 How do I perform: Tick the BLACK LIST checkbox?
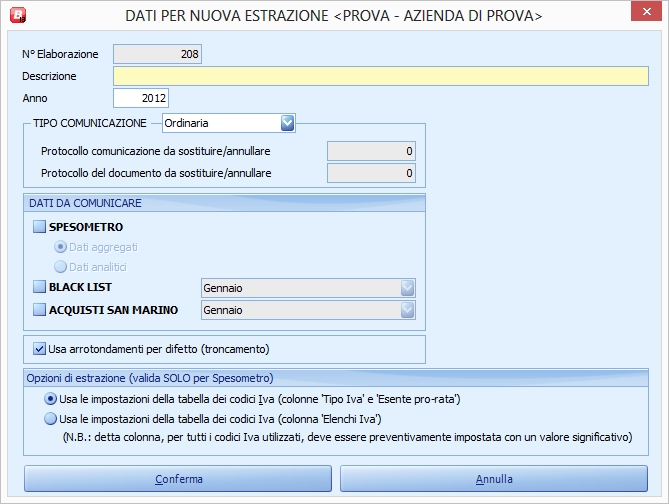point(39,287)
